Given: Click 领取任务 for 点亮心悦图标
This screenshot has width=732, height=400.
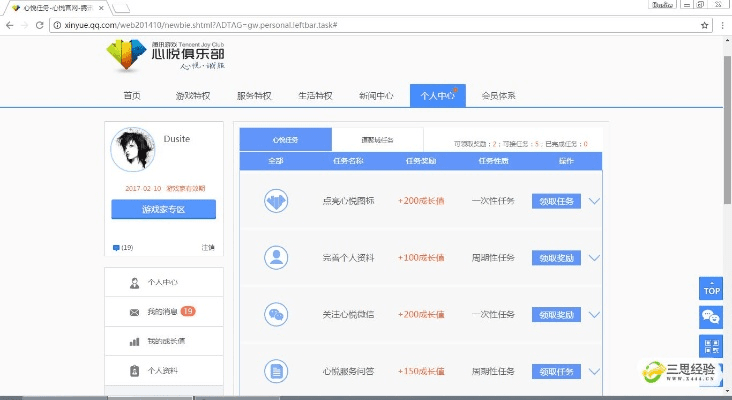Looking at the screenshot, I should coord(556,201).
